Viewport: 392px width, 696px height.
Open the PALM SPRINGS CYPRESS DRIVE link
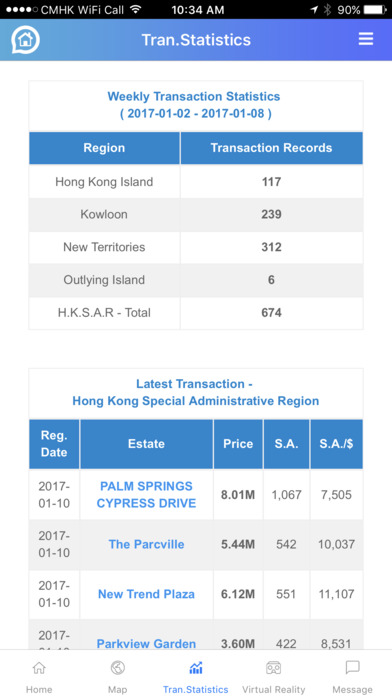(147, 494)
